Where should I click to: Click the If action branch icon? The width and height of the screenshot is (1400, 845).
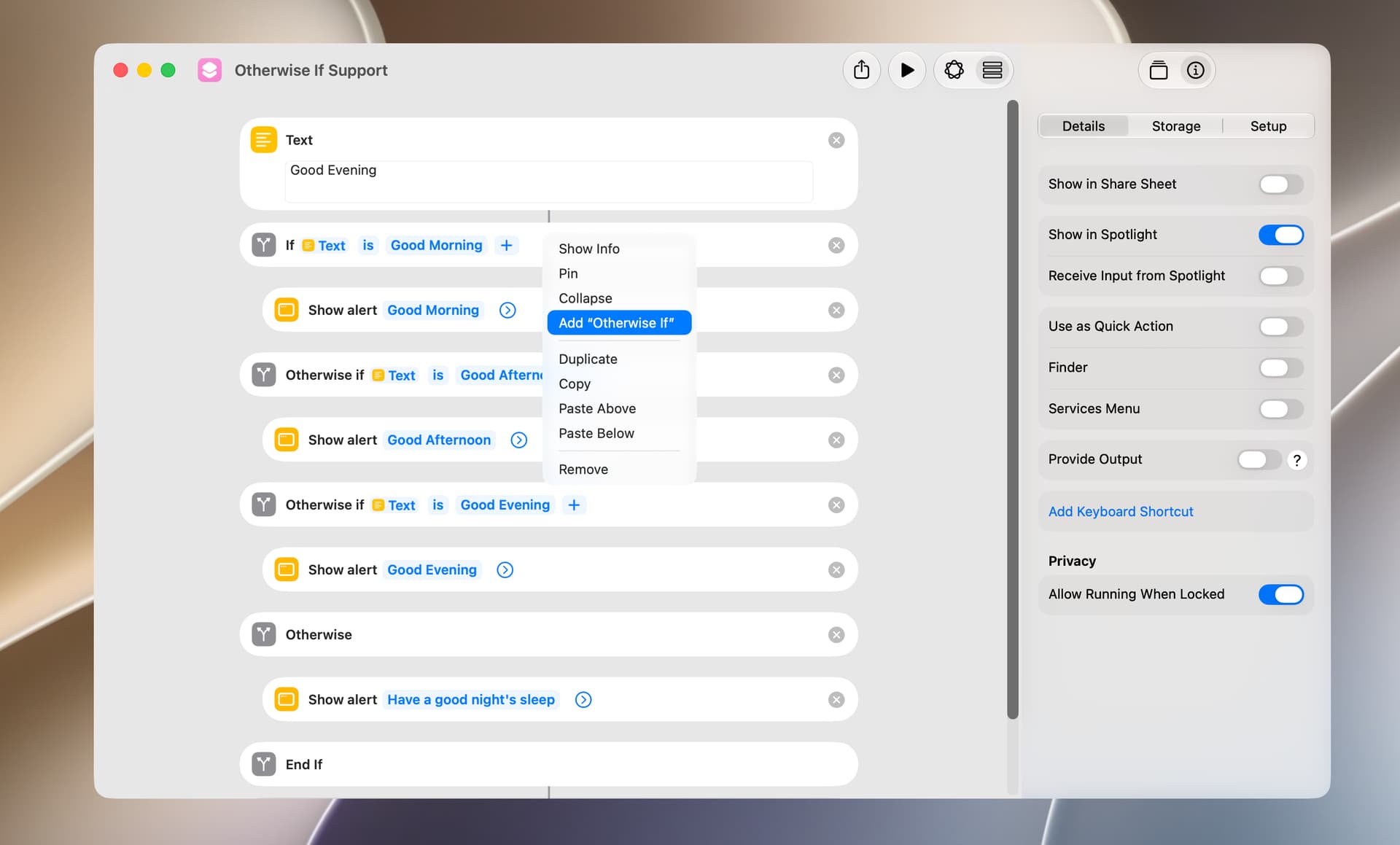coord(263,245)
